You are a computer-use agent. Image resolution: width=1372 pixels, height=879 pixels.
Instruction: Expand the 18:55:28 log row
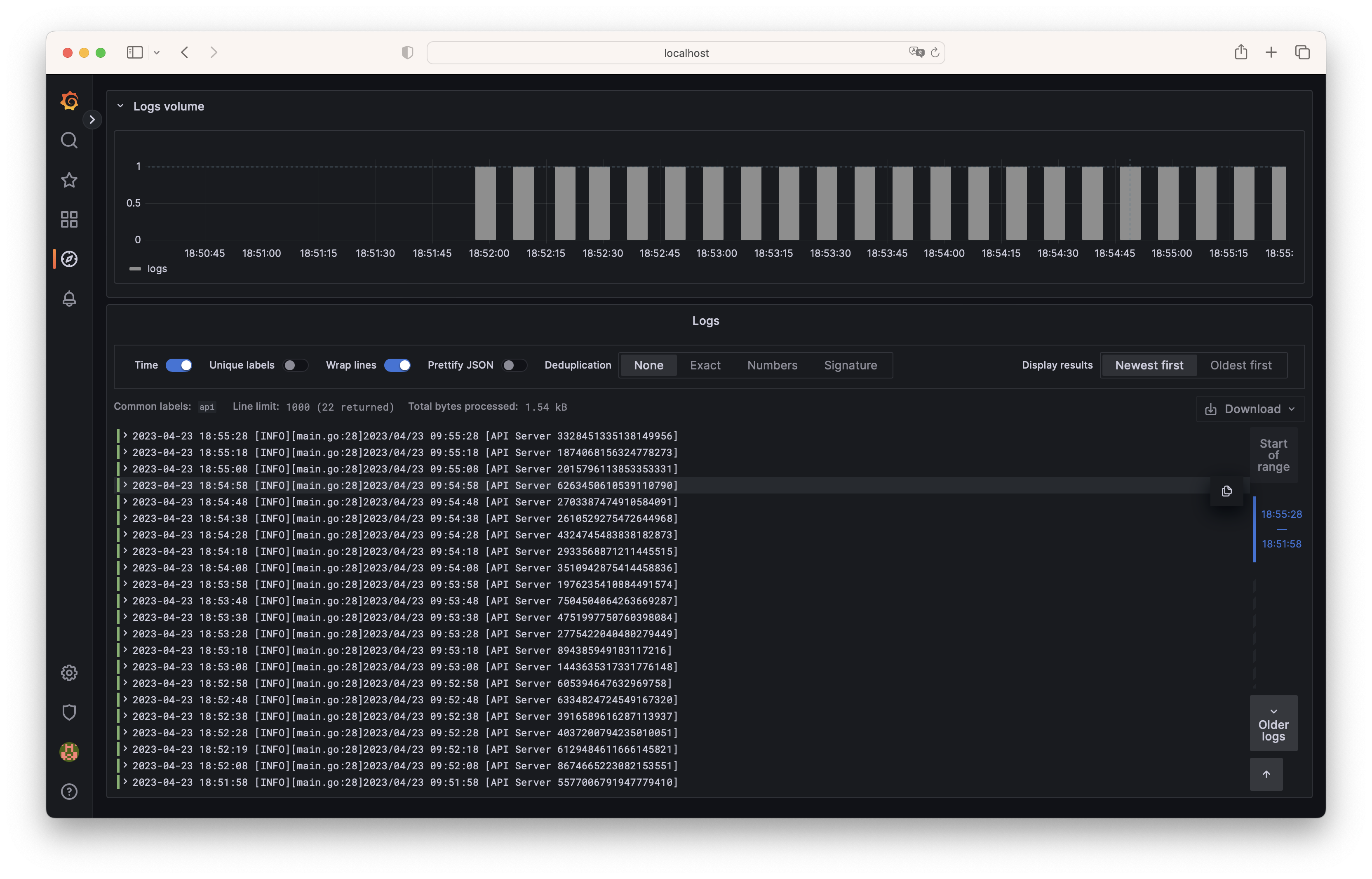125,435
